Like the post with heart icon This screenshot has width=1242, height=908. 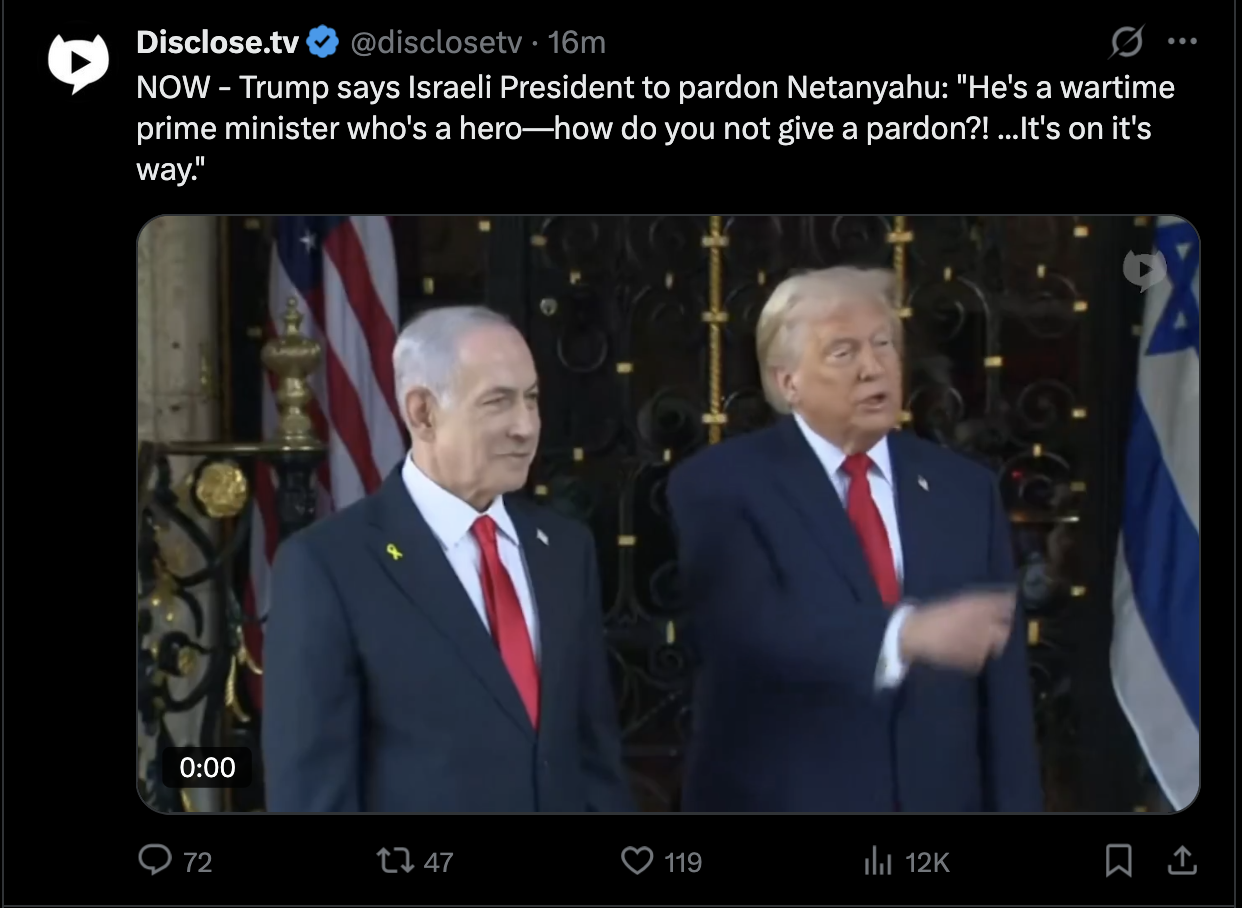[637, 860]
